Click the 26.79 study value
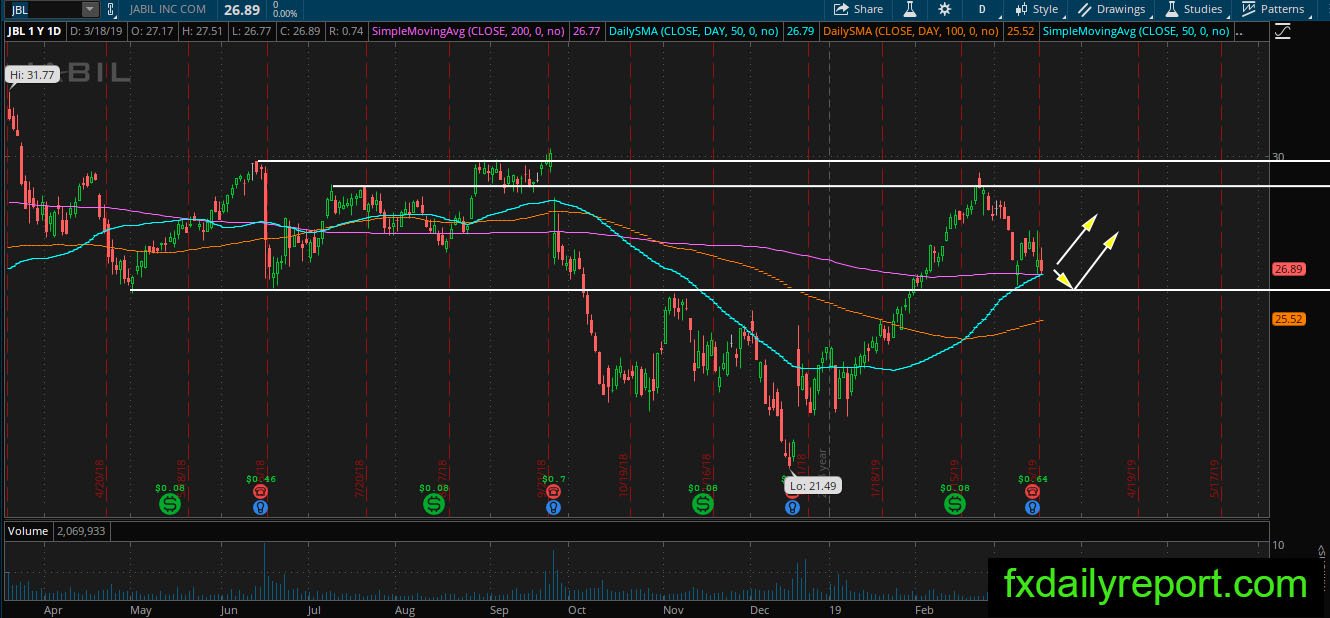The height and width of the screenshot is (618, 1330). [x=799, y=32]
